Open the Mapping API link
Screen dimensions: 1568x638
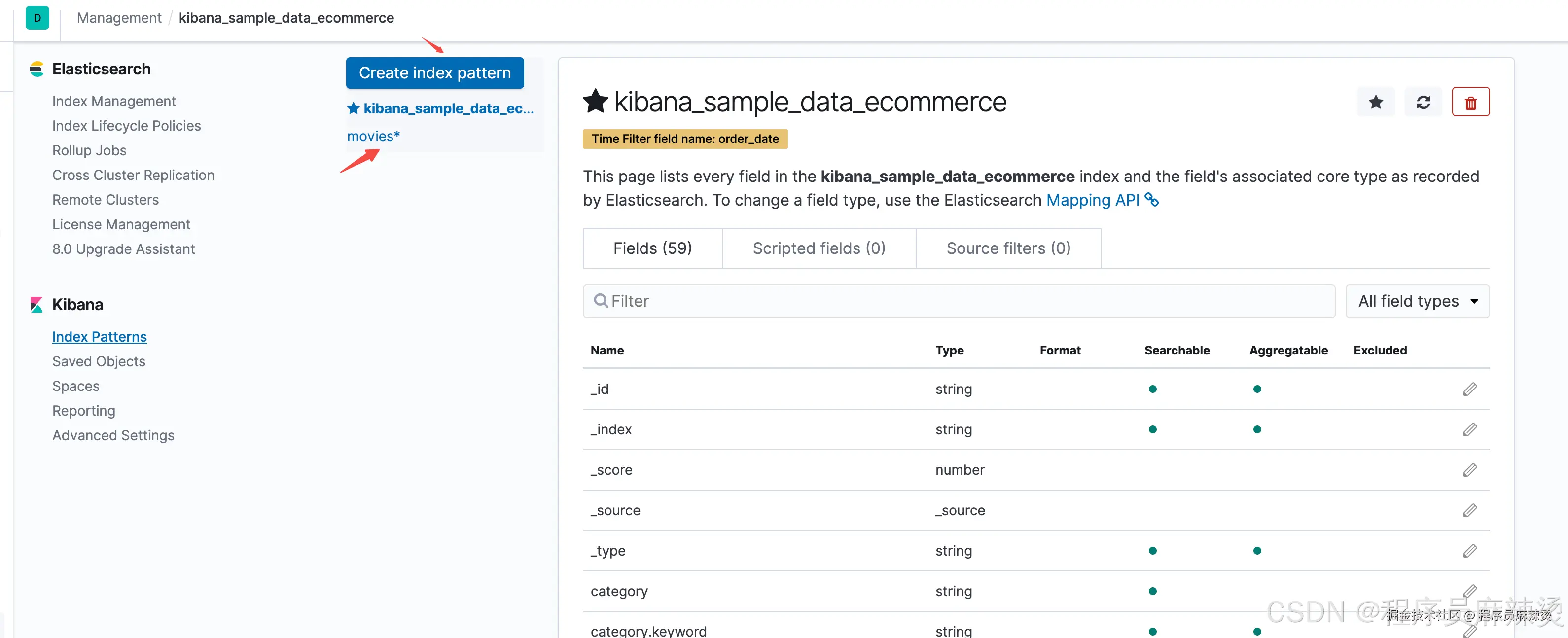coord(1092,200)
